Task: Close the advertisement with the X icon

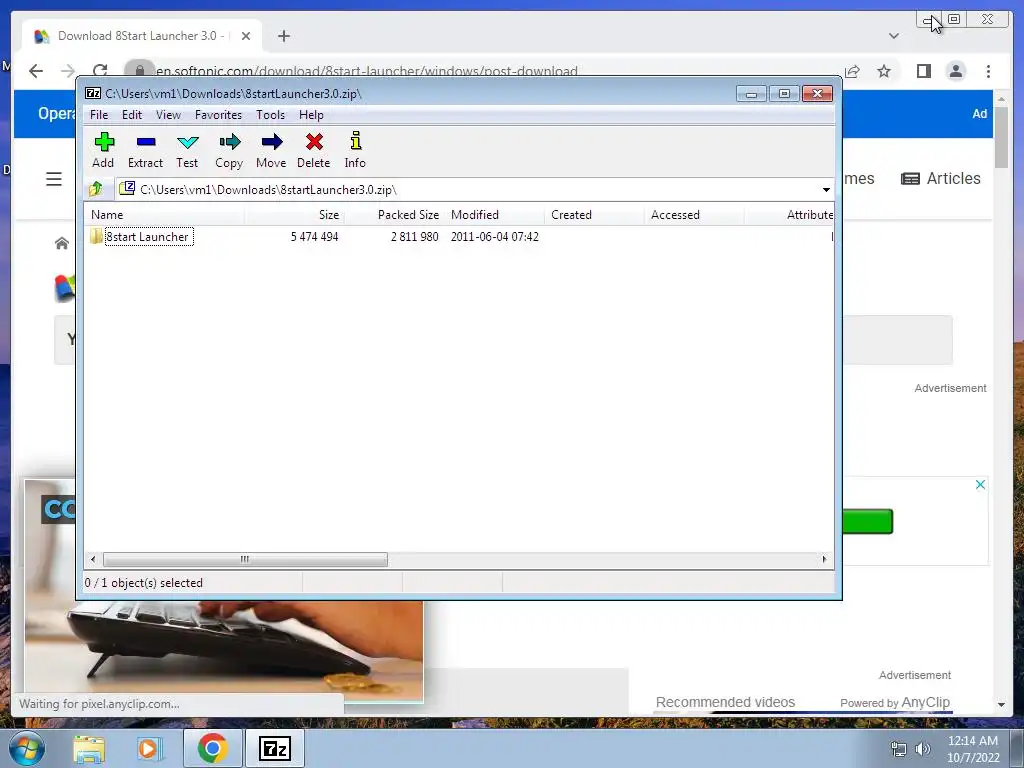Action: pos(980,485)
